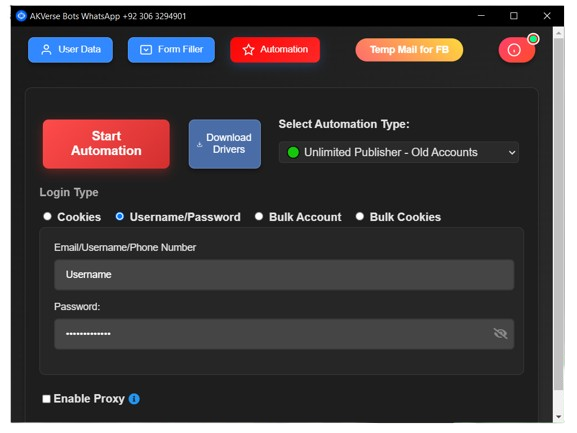
Task: Open the Automation tab
Action: pos(275,50)
